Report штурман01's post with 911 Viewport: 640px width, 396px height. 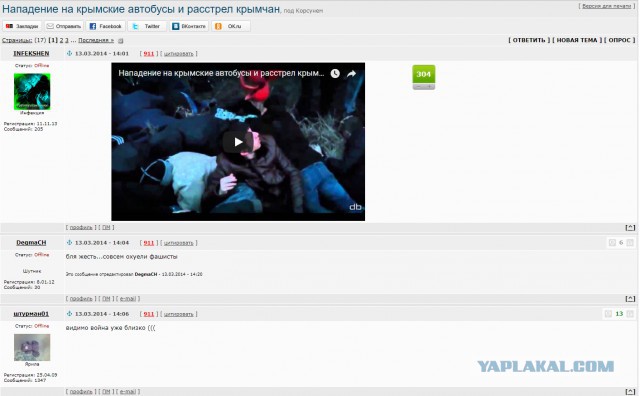(149, 314)
